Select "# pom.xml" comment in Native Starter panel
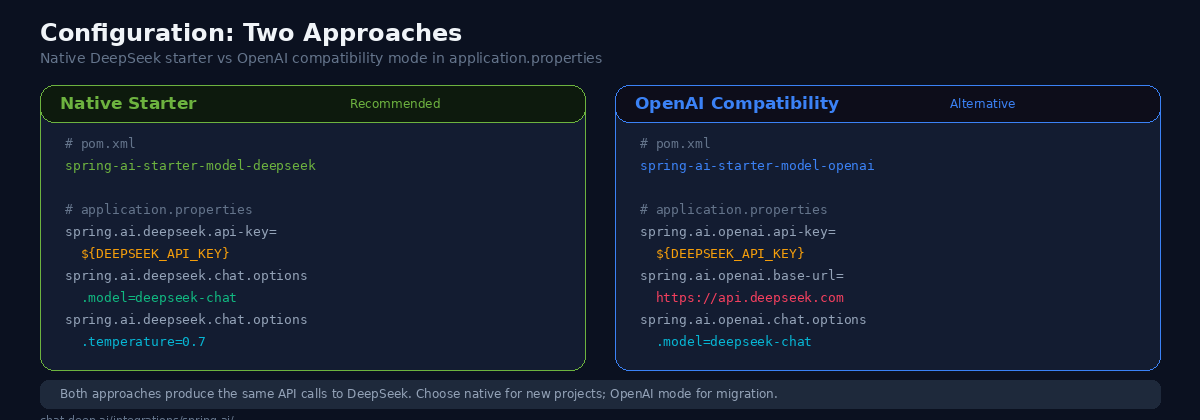Image resolution: width=1200 pixels, height=420 pixels. 100,144
